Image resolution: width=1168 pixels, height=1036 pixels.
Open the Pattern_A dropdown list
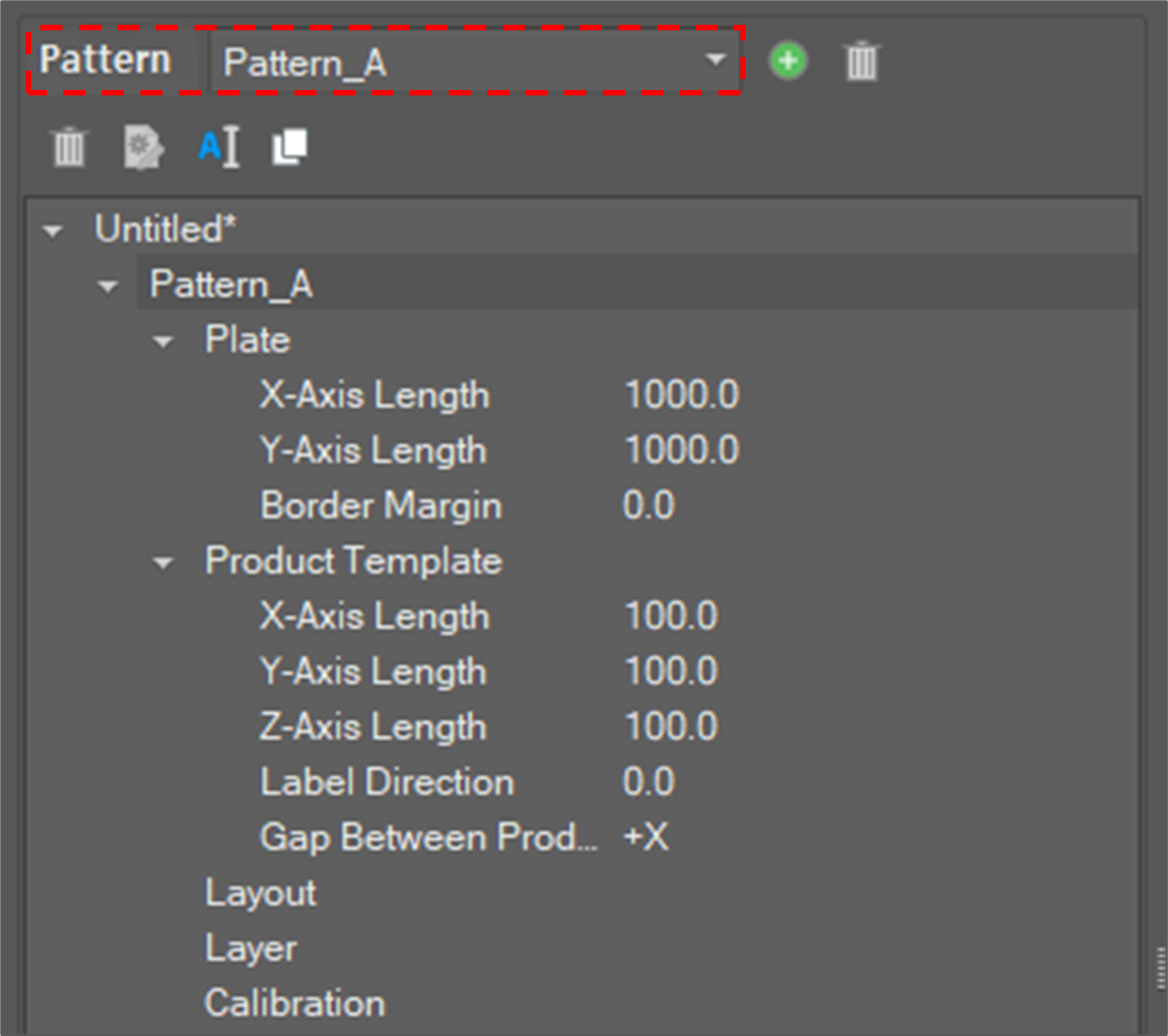[715, 61]
